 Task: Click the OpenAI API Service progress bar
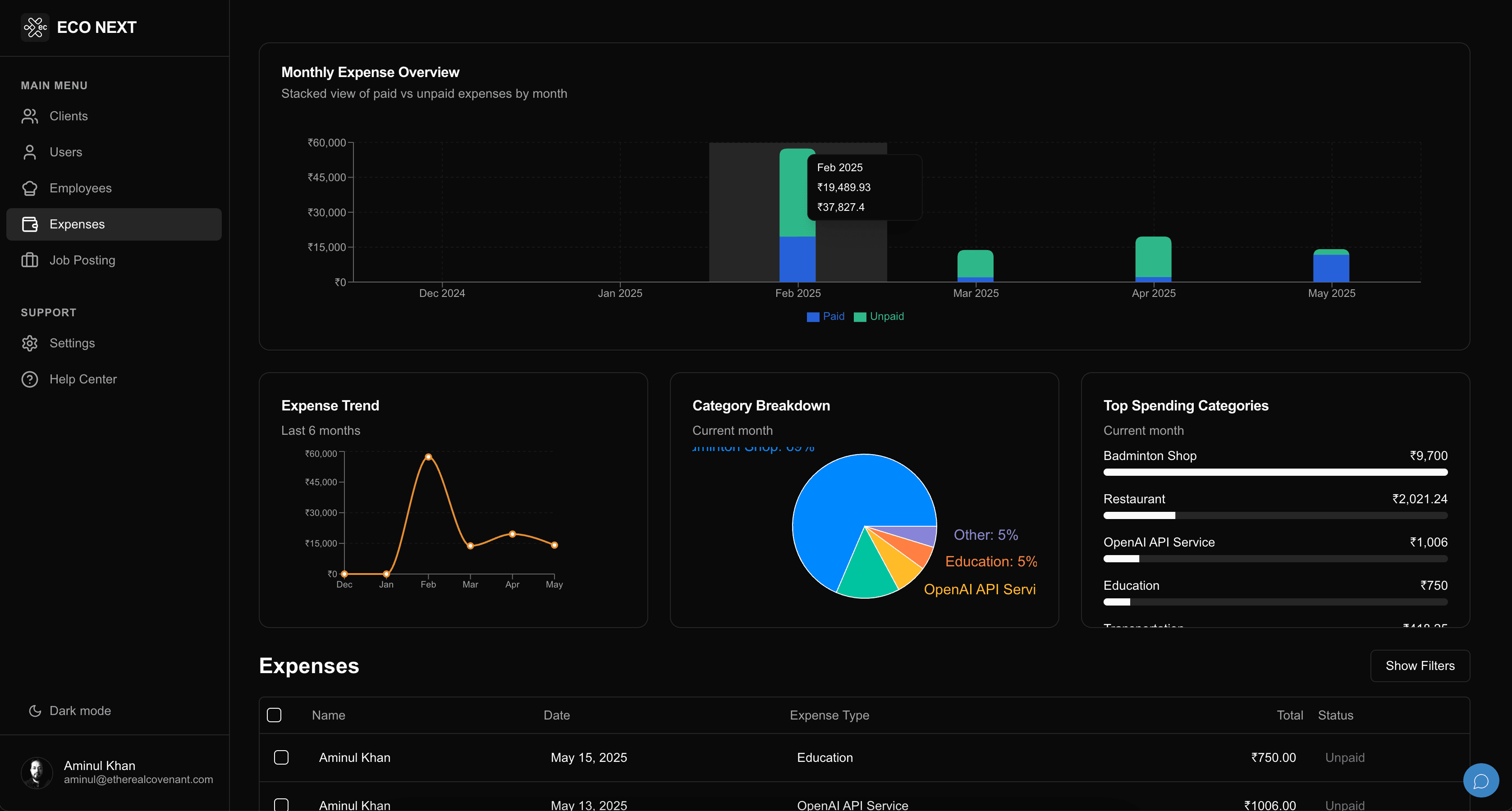coord(1275,559)
